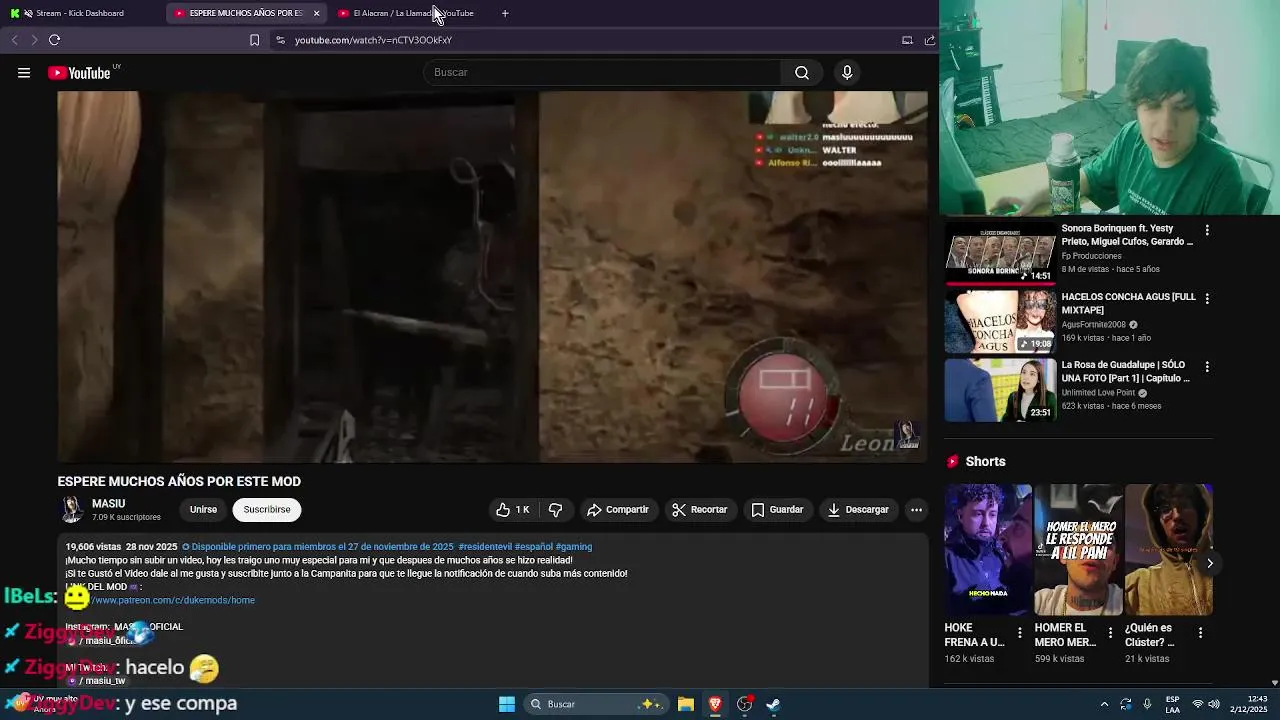Viewport: 1280px width, 720px height.
Task: Open ¿Quién es Clúster? short
Action: tap(1168, 550)
